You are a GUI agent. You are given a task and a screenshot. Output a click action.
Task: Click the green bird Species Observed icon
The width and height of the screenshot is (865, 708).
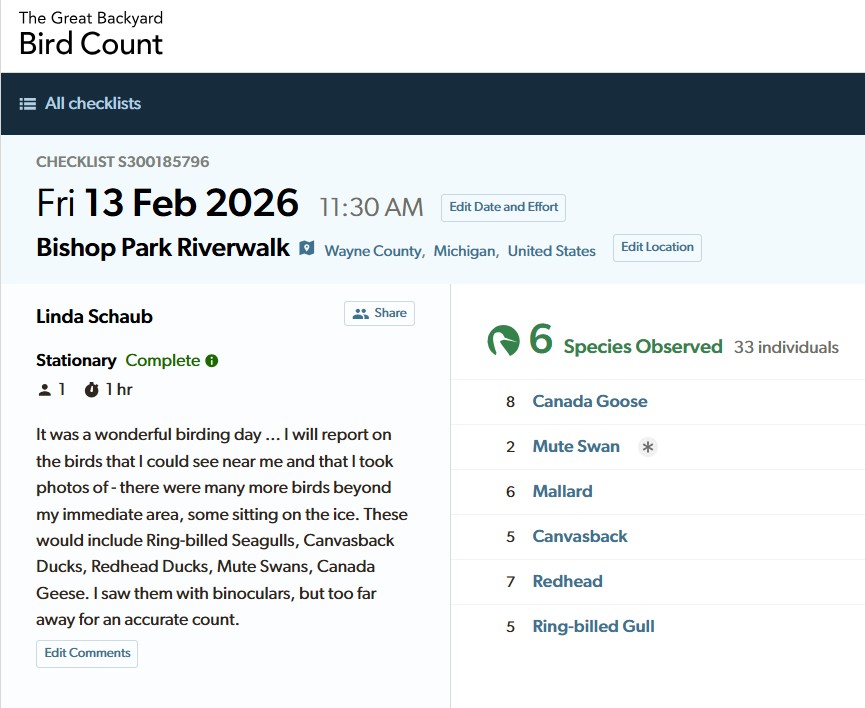point(503,341)
